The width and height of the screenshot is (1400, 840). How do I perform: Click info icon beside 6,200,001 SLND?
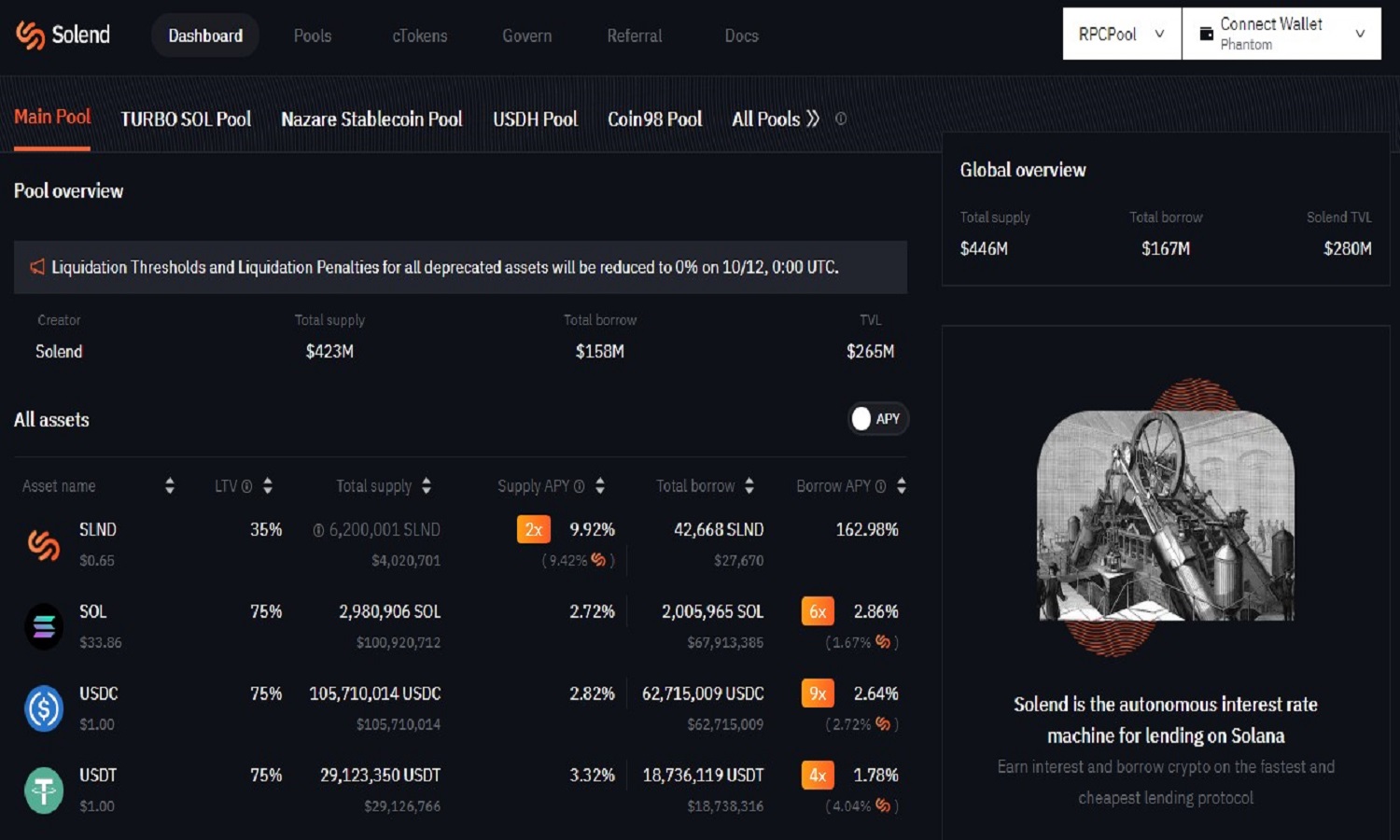tap(318, 530)
